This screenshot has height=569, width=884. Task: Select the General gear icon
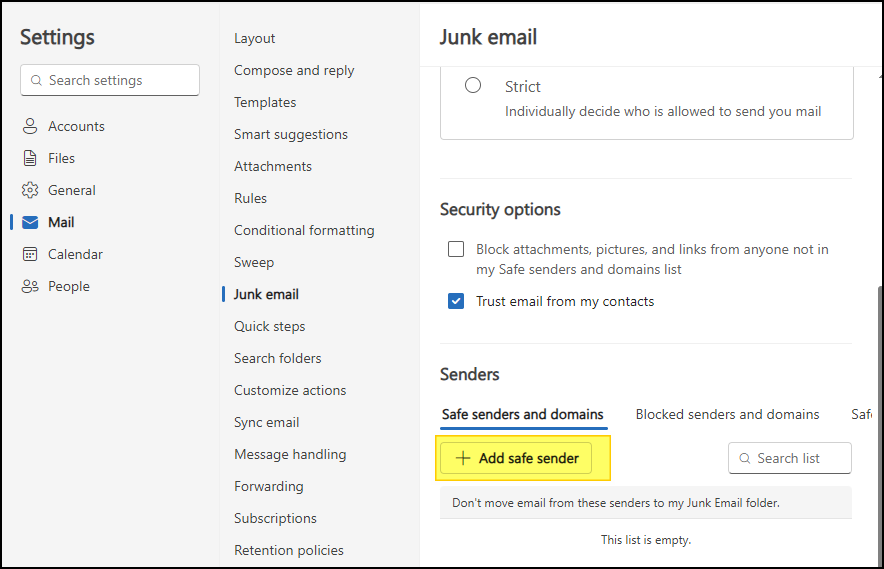[x=30, y=190]
